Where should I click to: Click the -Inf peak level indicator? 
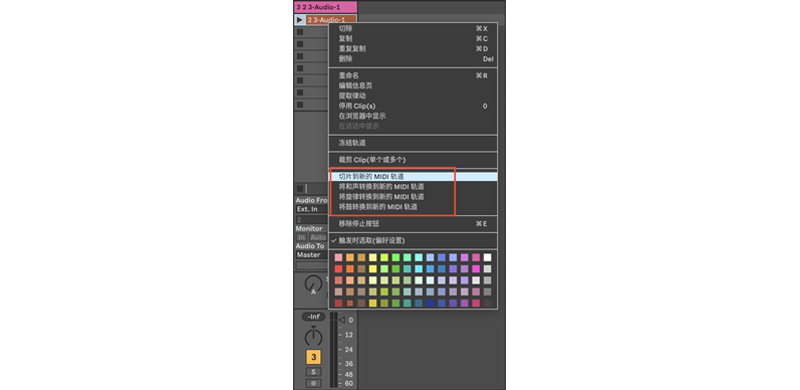[313, 316]
